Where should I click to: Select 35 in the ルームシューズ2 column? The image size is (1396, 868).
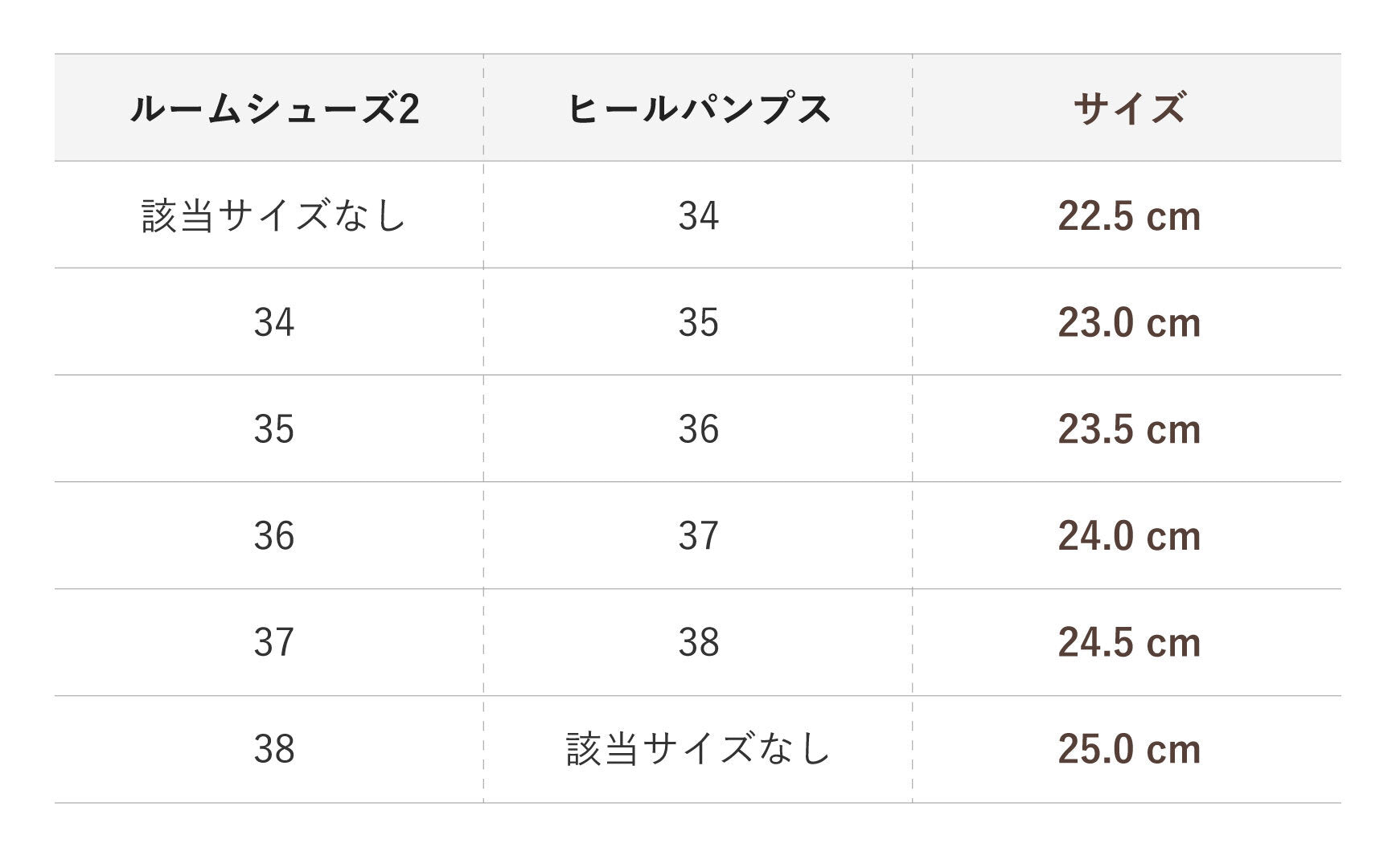(274, 429)
